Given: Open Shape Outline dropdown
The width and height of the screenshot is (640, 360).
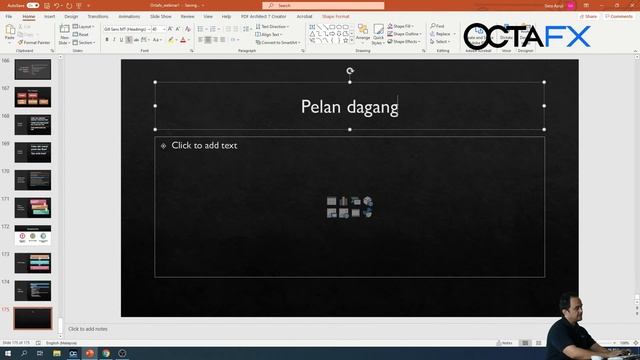Looking at the screenshot, I should 404,34.
